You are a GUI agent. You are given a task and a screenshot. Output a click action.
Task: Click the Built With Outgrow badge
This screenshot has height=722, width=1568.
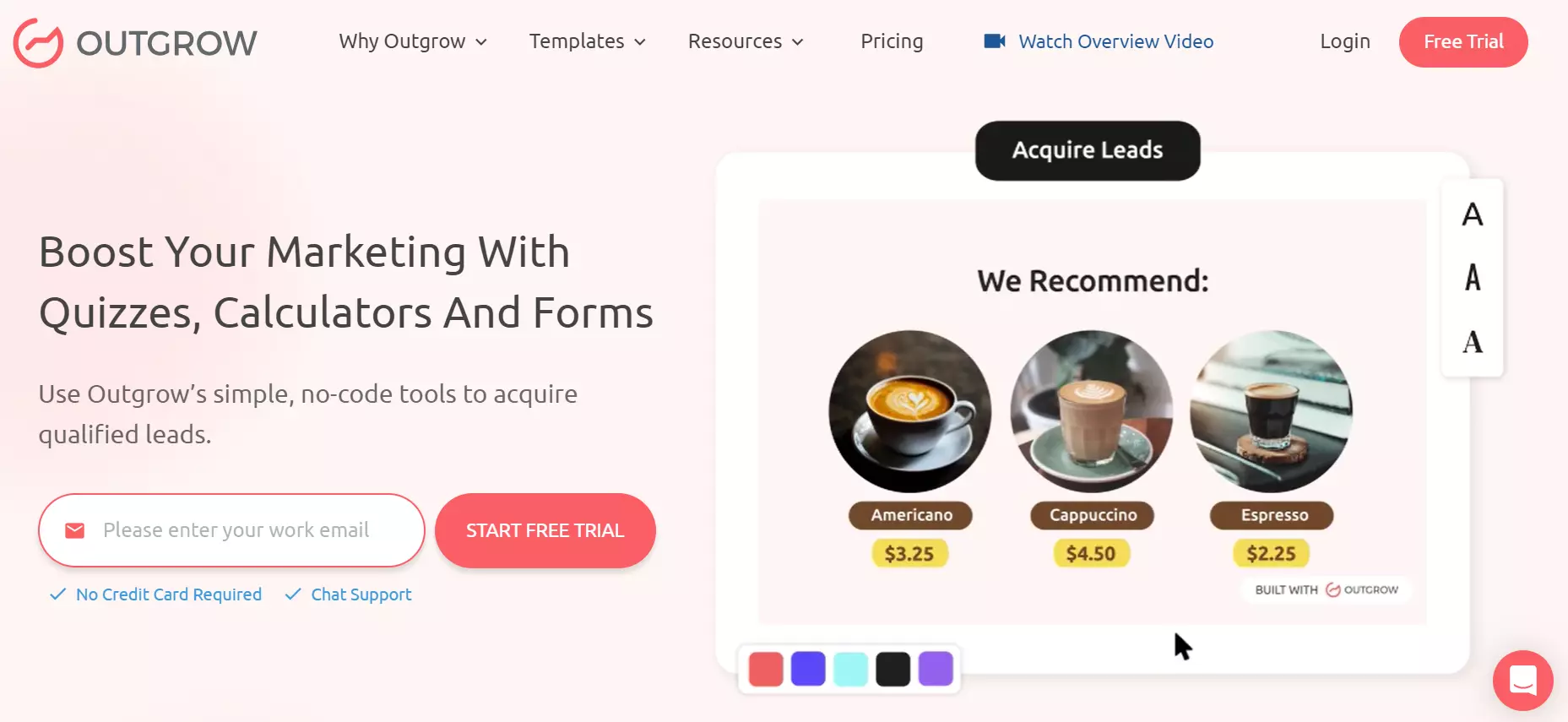(1327, 589)
